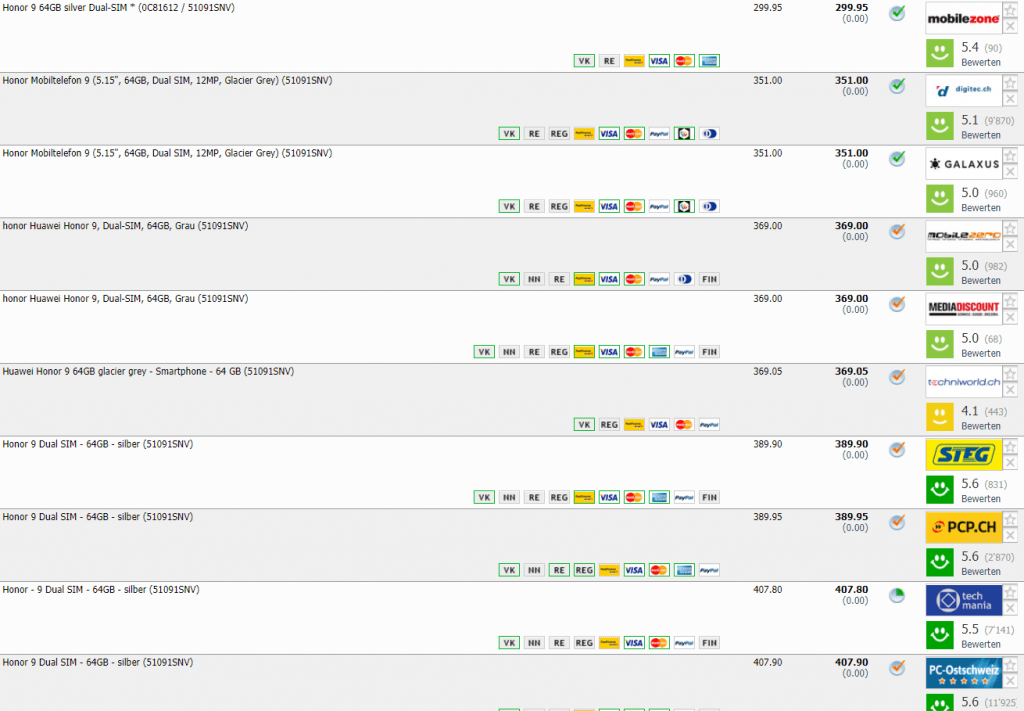Click the bold price 299.95

[852, 8]
